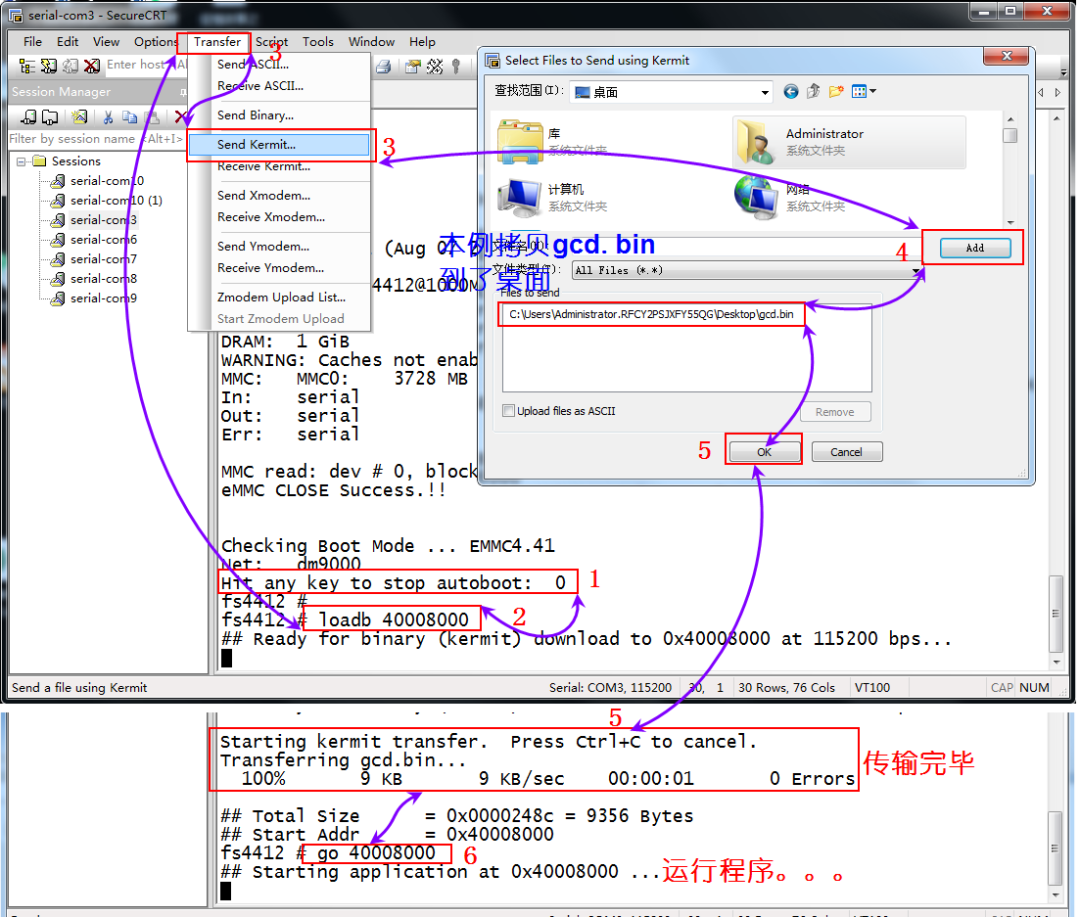Open the Transfer menu

(217, 42)
